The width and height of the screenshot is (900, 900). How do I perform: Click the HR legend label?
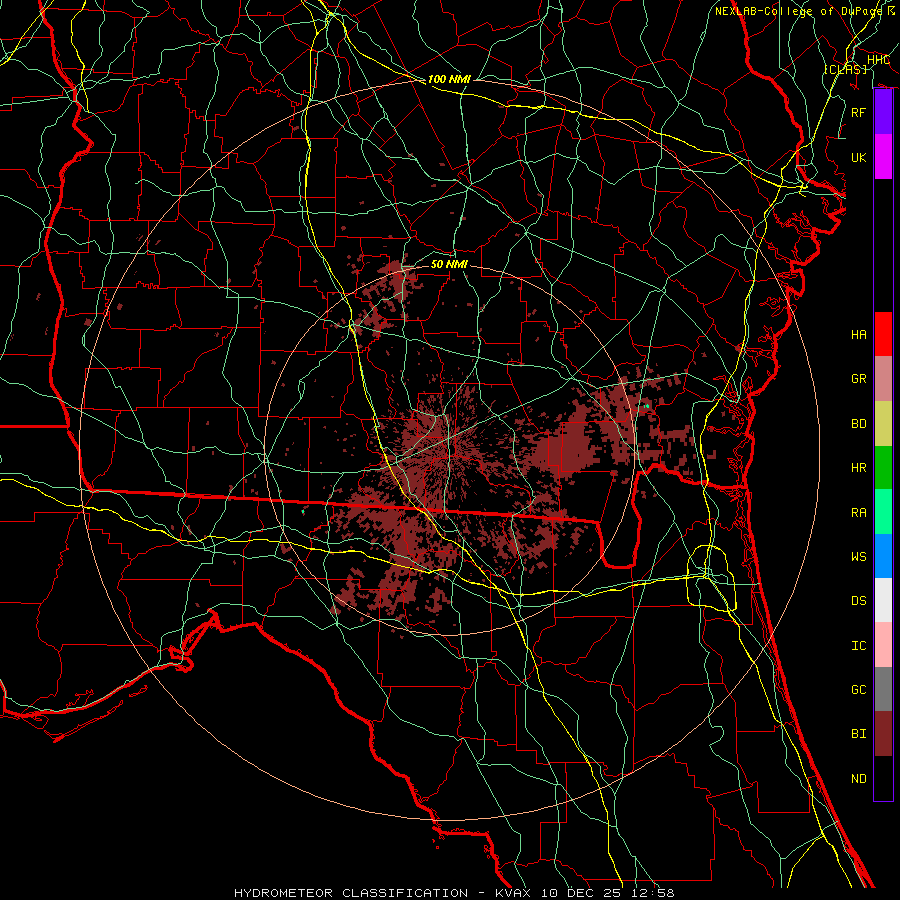[859, 468]
